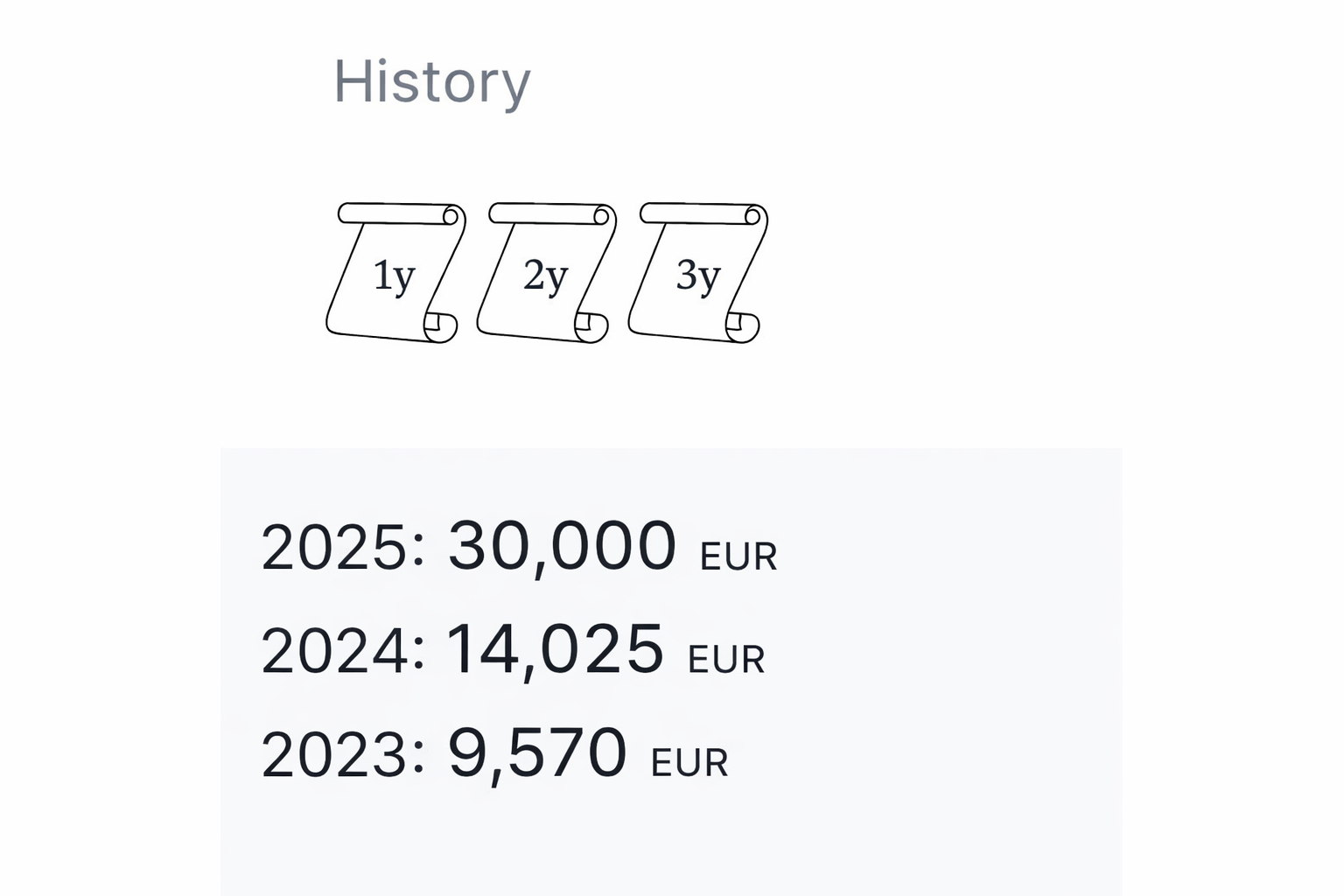Click the curled bottom corner of 1y scroll
The width and height of the screenshot is (1344, 896).
point(441,325)
